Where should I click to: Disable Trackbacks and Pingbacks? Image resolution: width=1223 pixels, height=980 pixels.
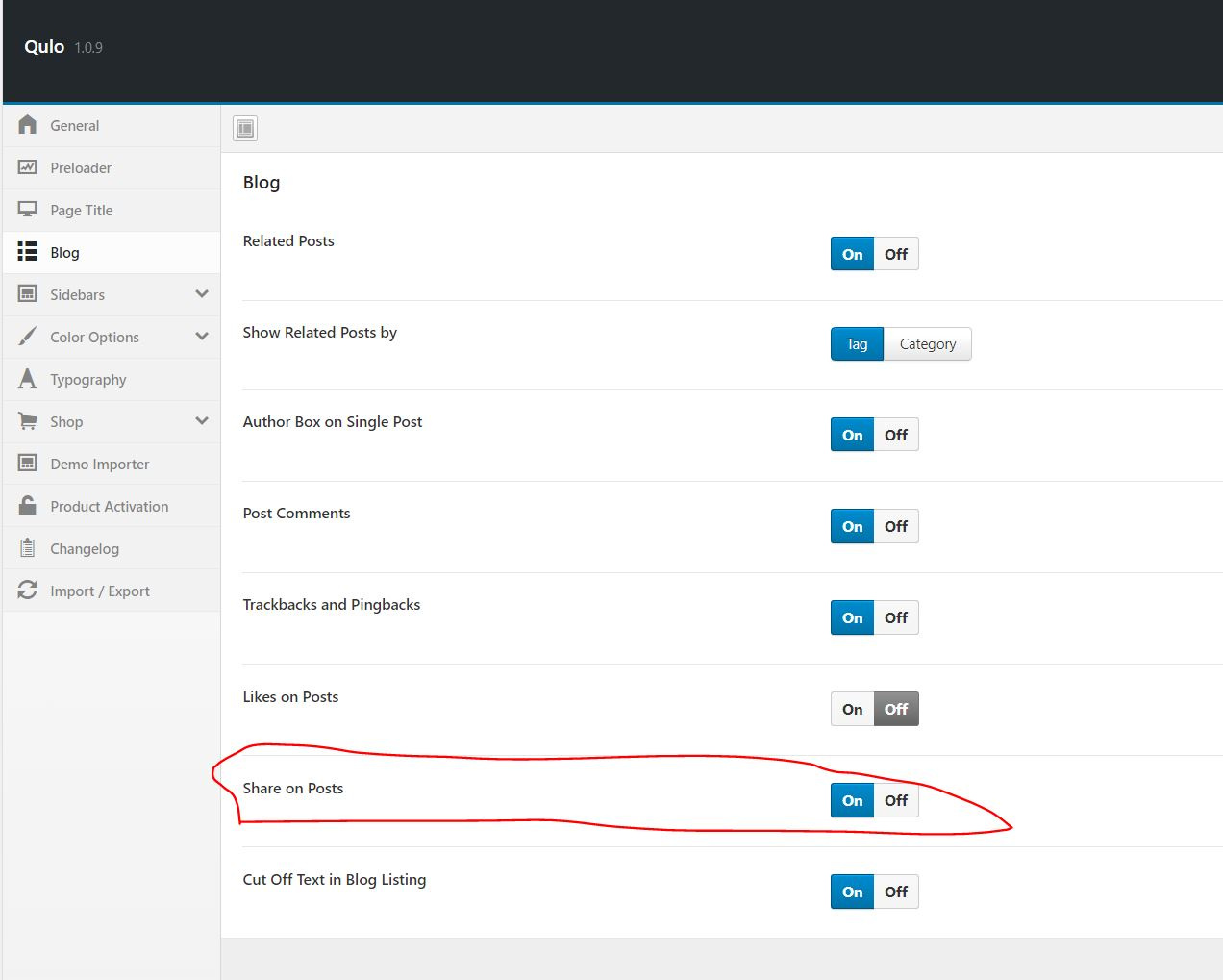click(896, 617)
